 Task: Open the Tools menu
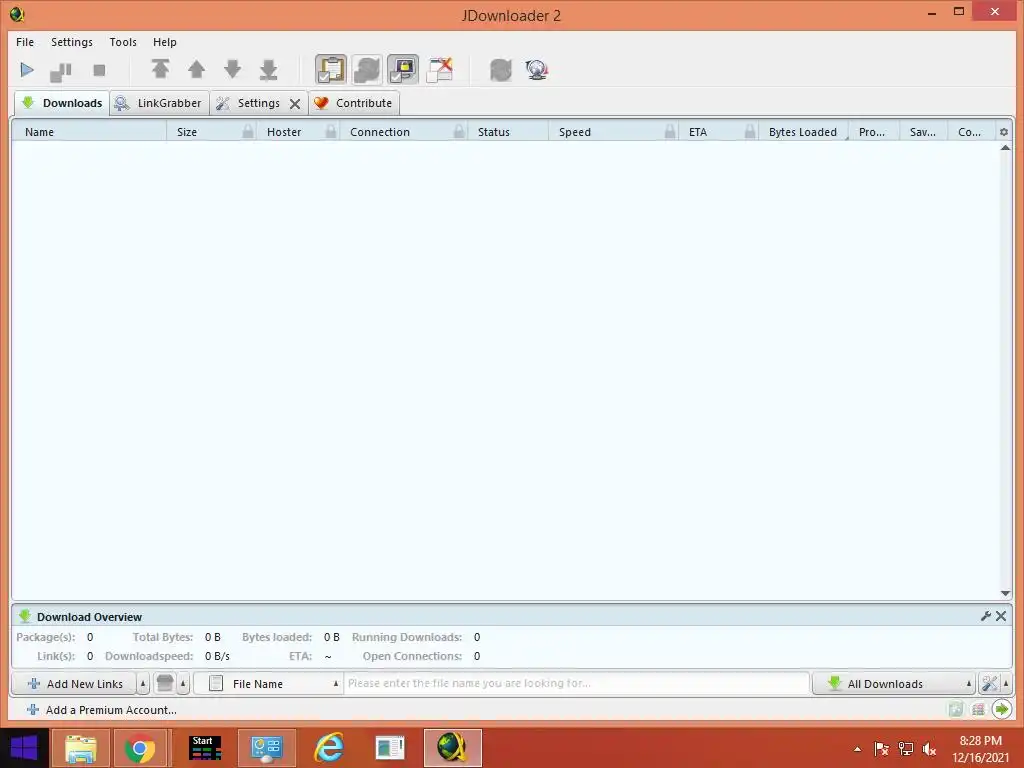[x=123, y=42]
